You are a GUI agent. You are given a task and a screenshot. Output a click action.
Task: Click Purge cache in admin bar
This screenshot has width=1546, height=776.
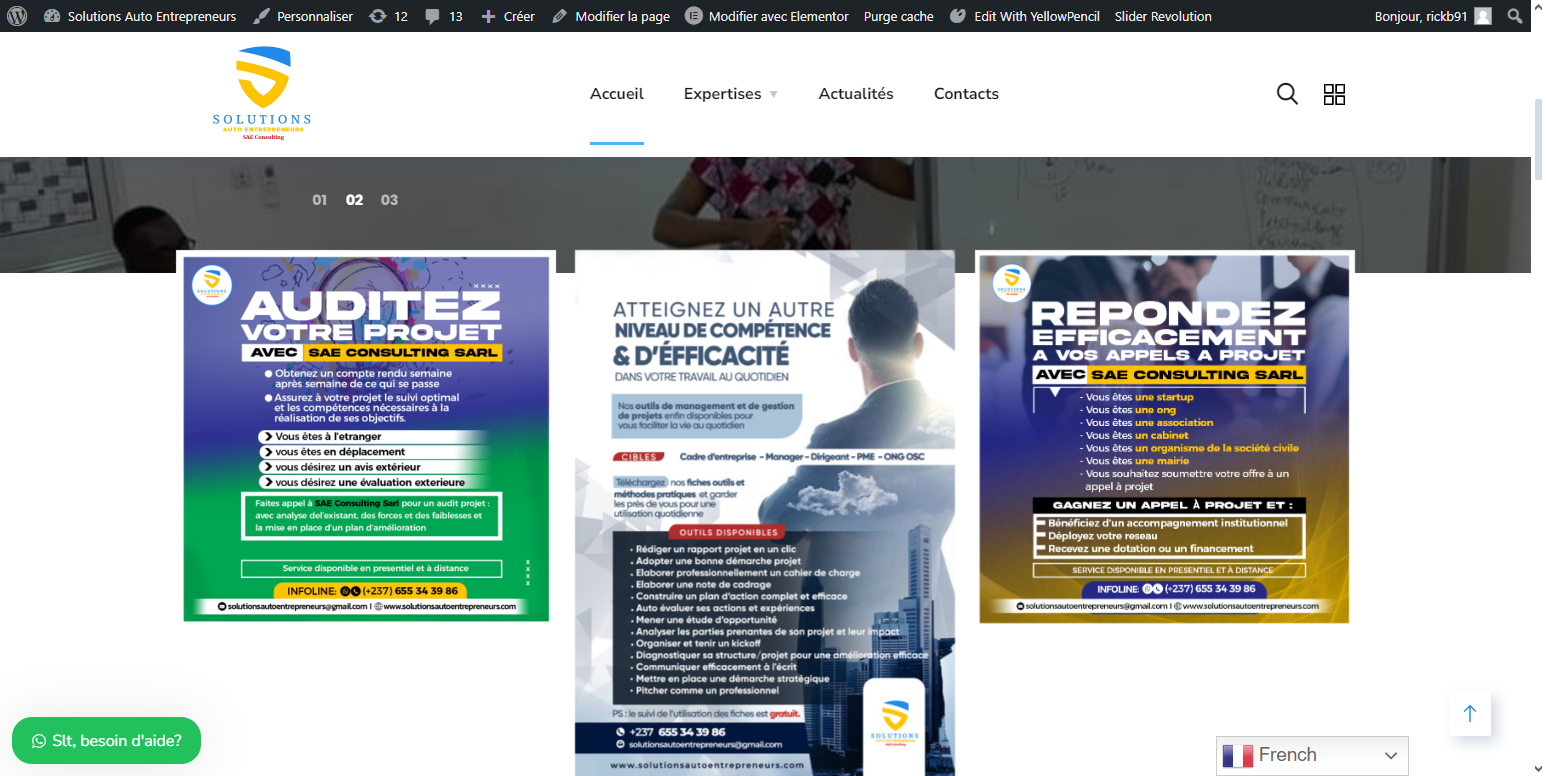point(898,16)
